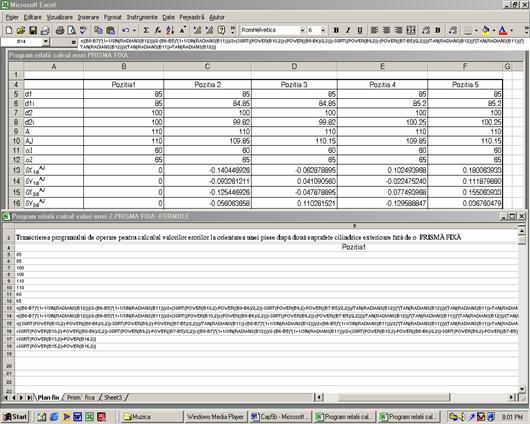
Task: Expand more formatting toolbar buttons chevron
Action: coord(526,30)
